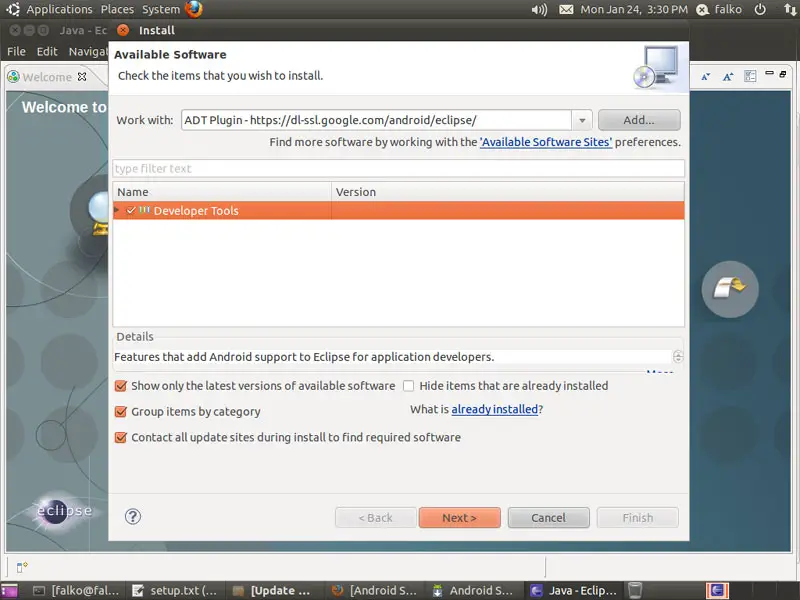Click the Add... button
Image resolution: width=800 pixels, height=600 pixels.
point(639,120)
